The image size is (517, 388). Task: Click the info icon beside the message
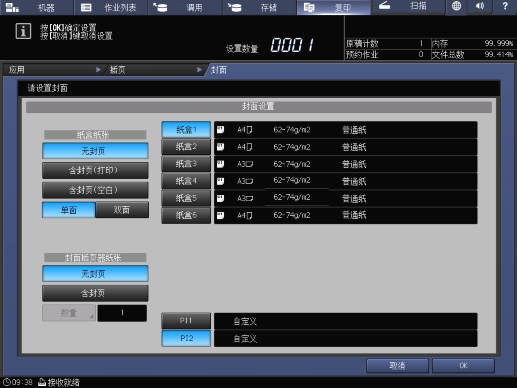(23, 31)
